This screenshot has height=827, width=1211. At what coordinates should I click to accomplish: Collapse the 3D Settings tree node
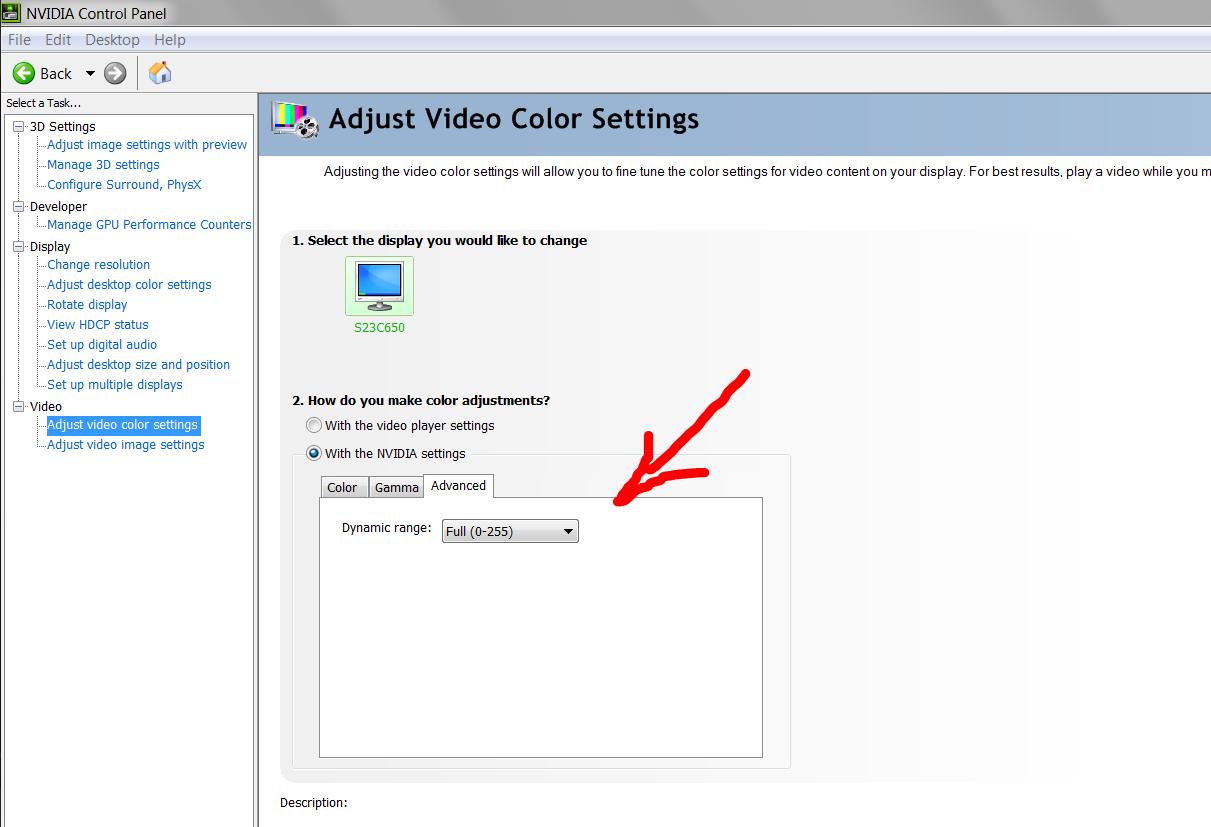[18, 126]
